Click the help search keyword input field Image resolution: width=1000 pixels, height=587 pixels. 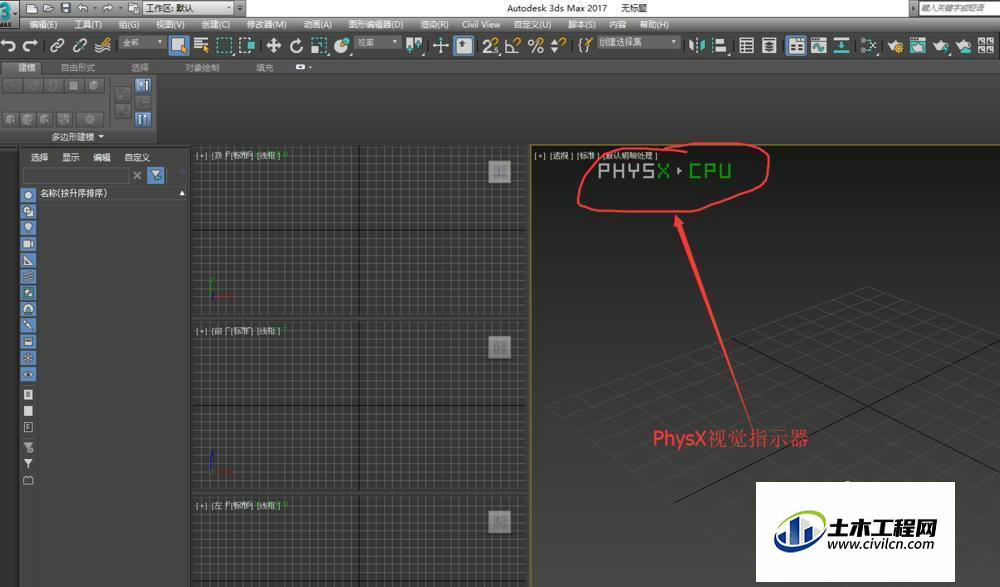point(959,8)
